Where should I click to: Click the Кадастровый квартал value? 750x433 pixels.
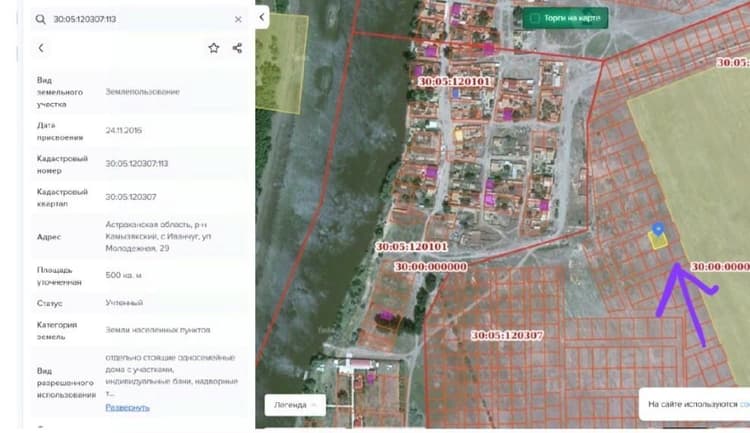tap(131, 197)
